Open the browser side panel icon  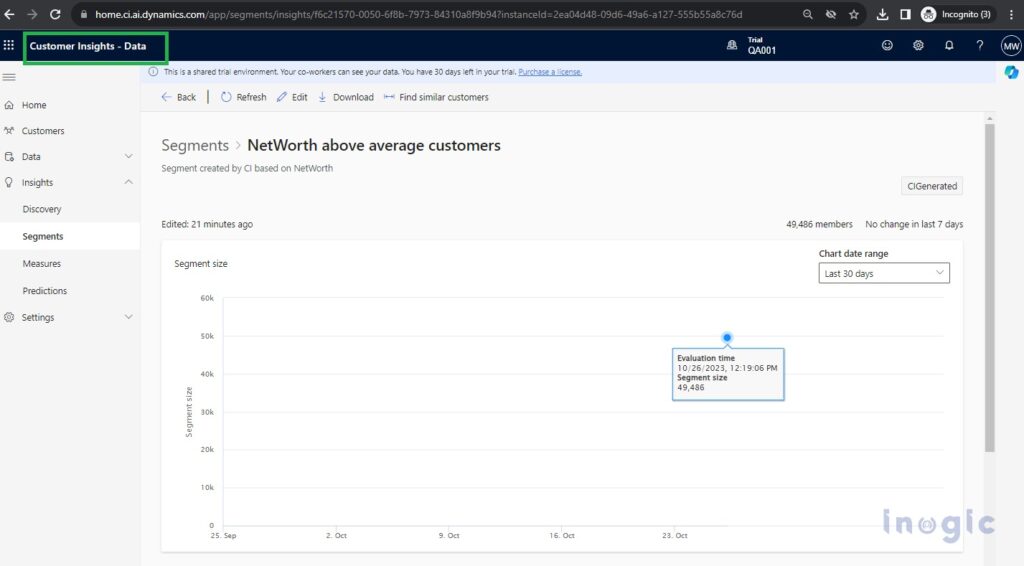905,14
